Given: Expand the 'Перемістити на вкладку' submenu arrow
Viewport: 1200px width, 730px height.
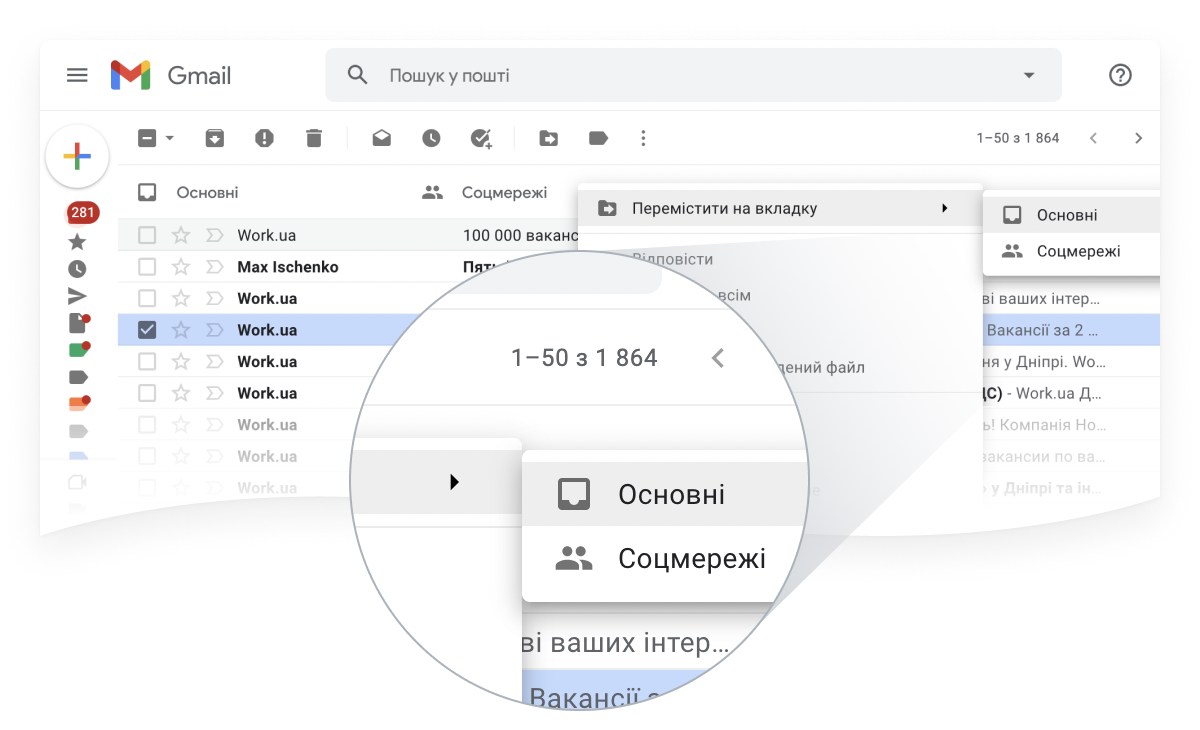Looking at the screenshot, I should click(945, 208).
